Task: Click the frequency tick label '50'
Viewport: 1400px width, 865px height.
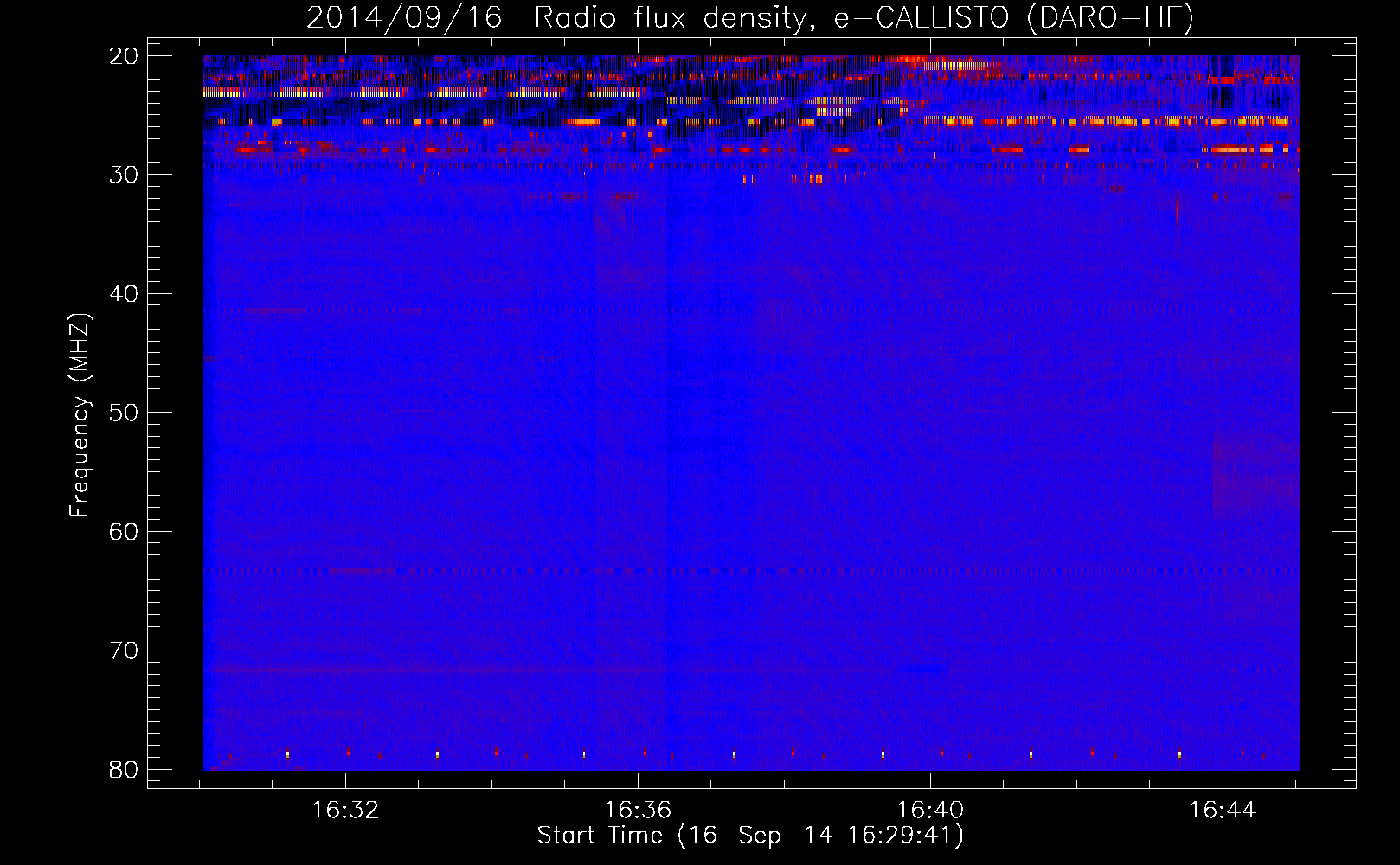Action: pos(124,413)
